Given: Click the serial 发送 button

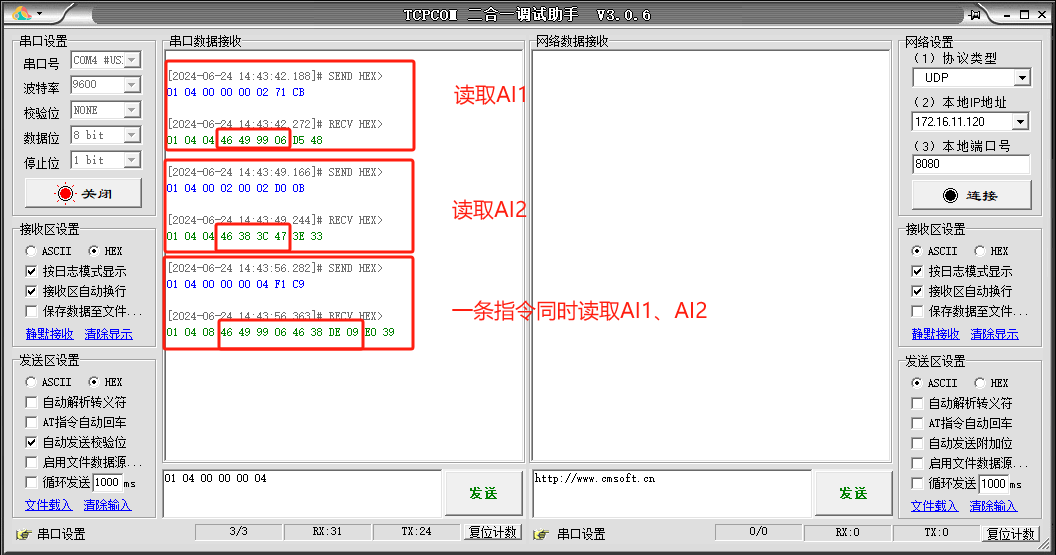Looking at the screenshot, I should [484, 494].
